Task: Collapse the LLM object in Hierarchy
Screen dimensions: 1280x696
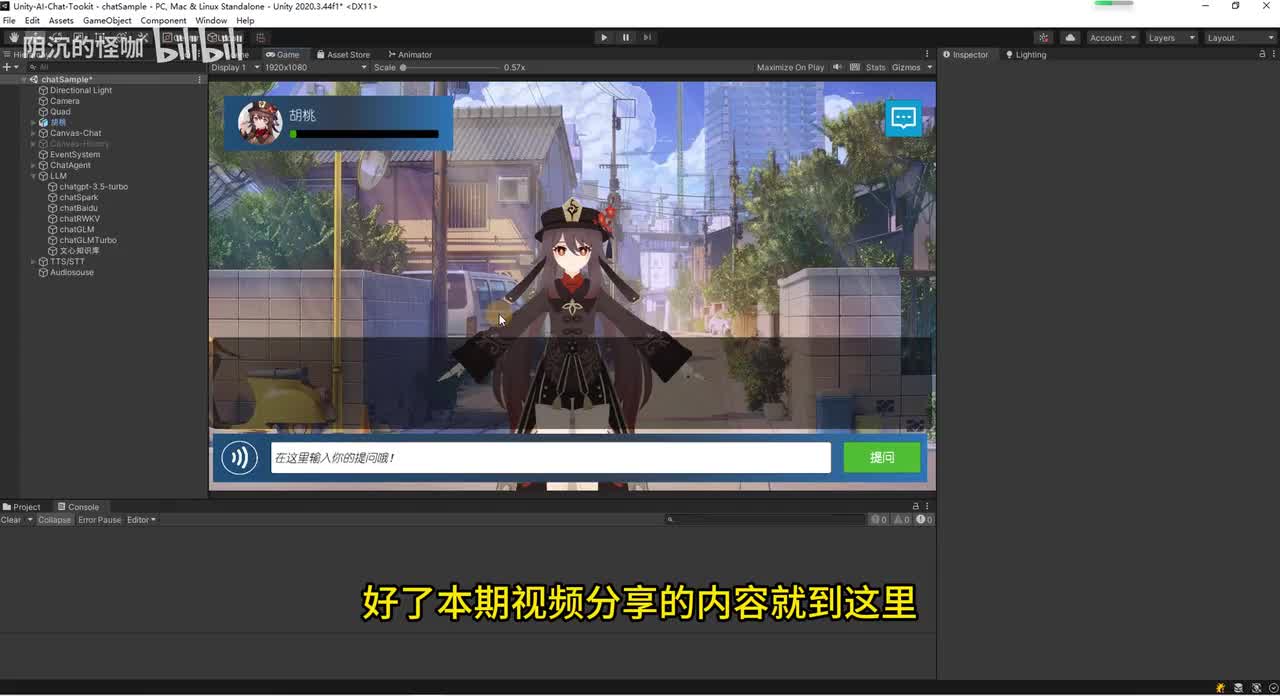Action: click(33, 176)
